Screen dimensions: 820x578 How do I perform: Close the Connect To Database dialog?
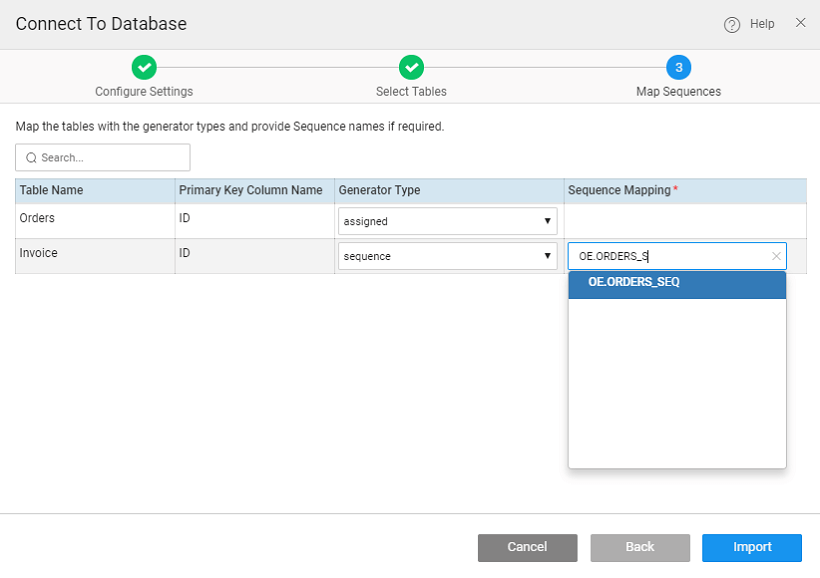pyautogui.click(x=800, y=23)
